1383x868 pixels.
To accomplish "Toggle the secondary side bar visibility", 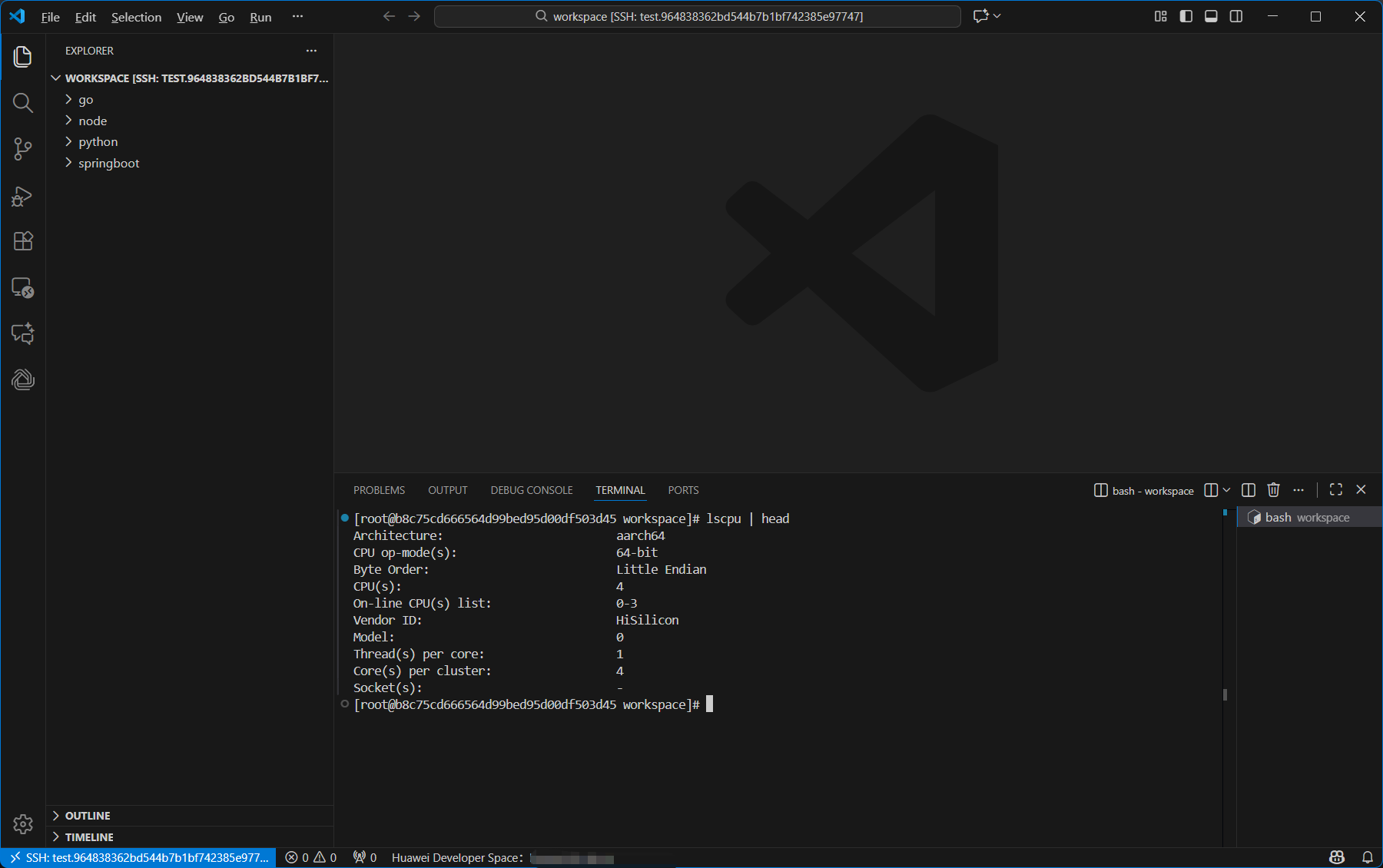I will pyautogui.click(x=1236, y=16).
